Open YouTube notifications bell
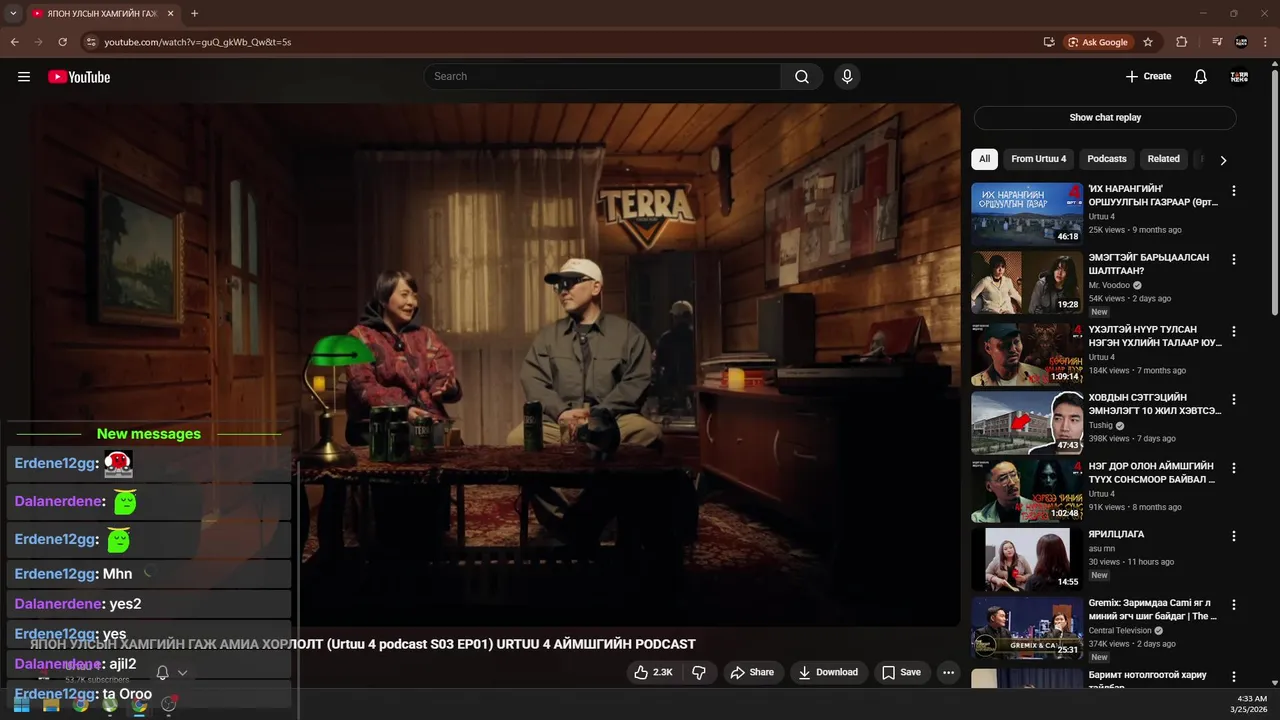This screenshot has height=720, width=1280. coord(1201,77)
